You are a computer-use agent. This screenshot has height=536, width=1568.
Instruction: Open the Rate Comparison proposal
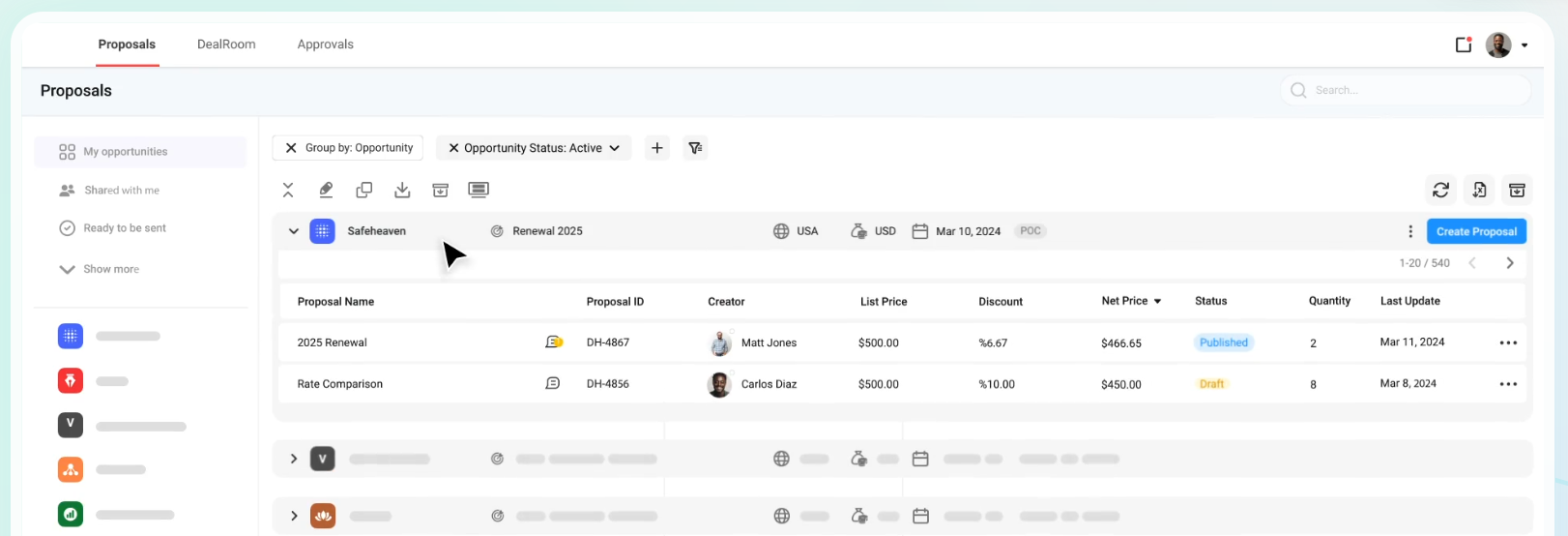[x=339, y=384]
